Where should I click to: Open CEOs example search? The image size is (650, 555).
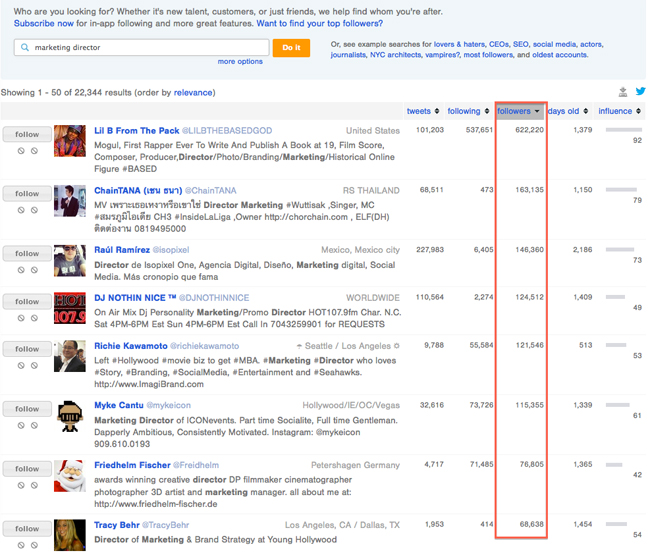click(499, 44)
